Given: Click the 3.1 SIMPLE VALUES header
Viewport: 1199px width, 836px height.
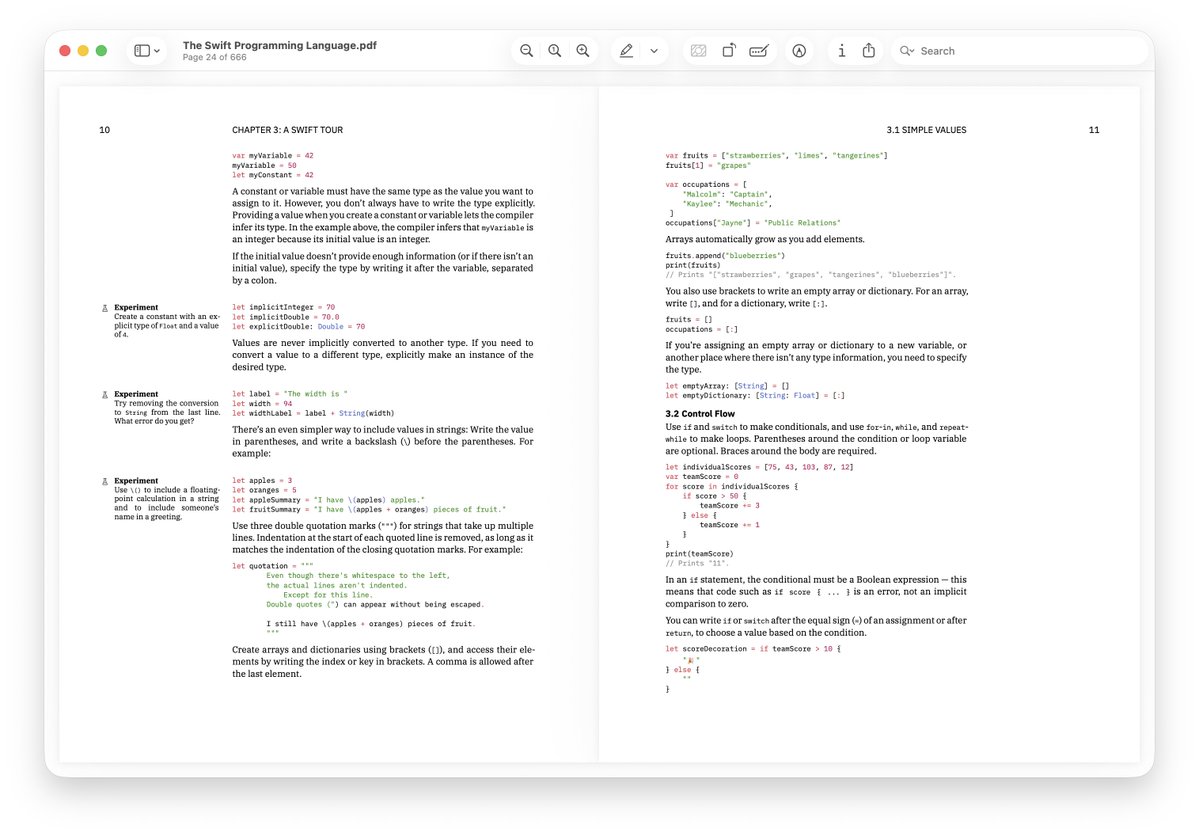Looking at the screenshot, I should coord(926,130).
